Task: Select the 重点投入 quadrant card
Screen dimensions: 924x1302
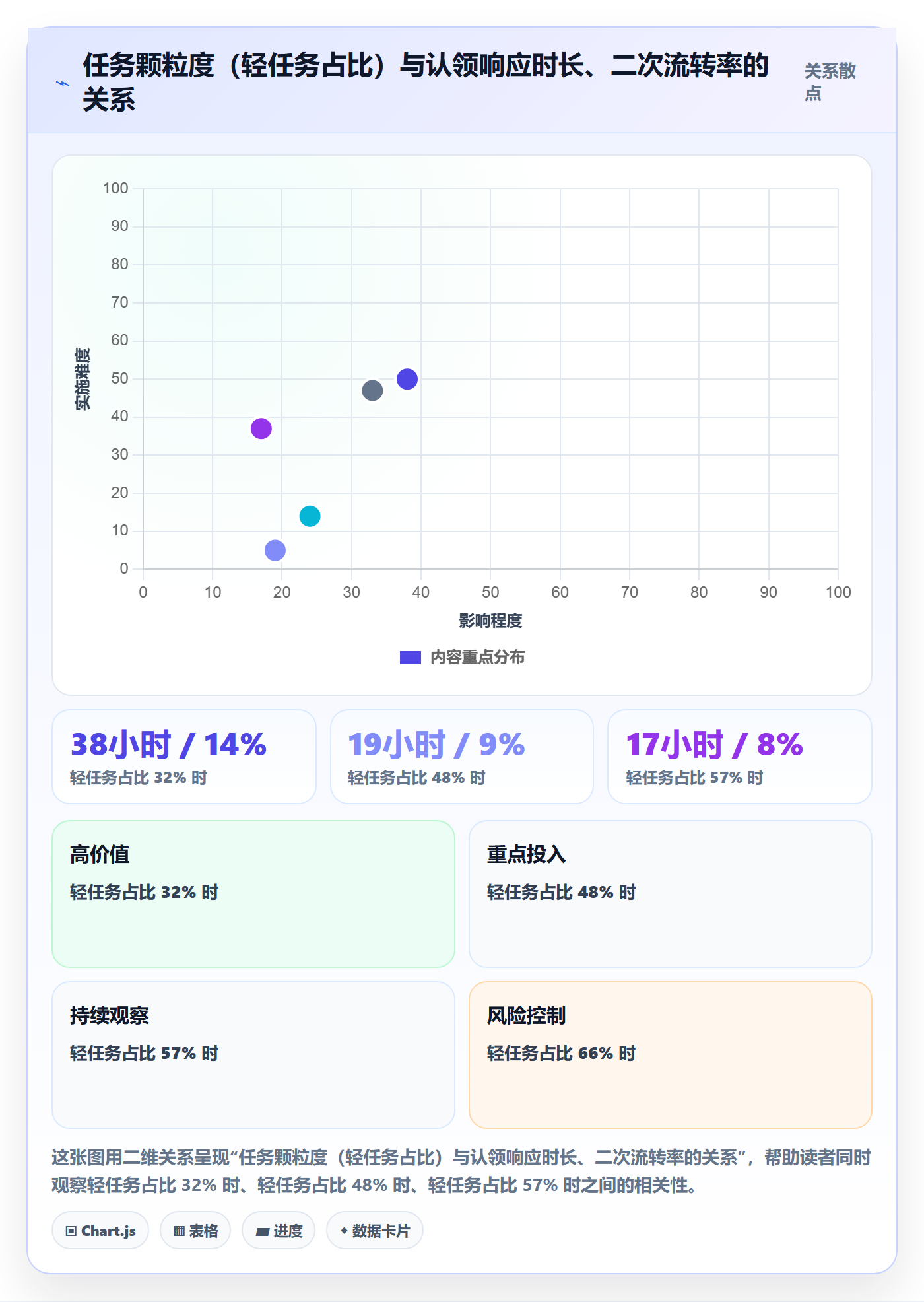Action: pos(671,894)
